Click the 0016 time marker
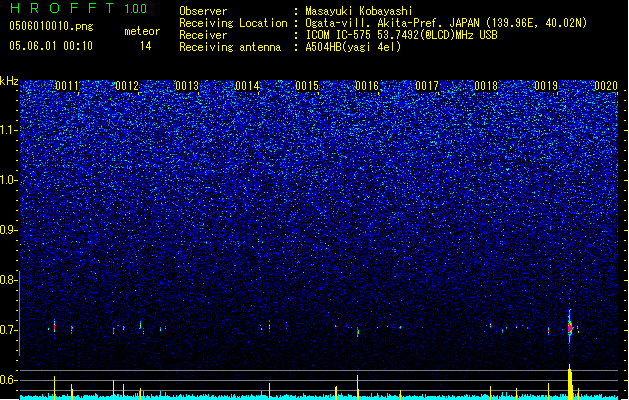 tap(367, 86)
